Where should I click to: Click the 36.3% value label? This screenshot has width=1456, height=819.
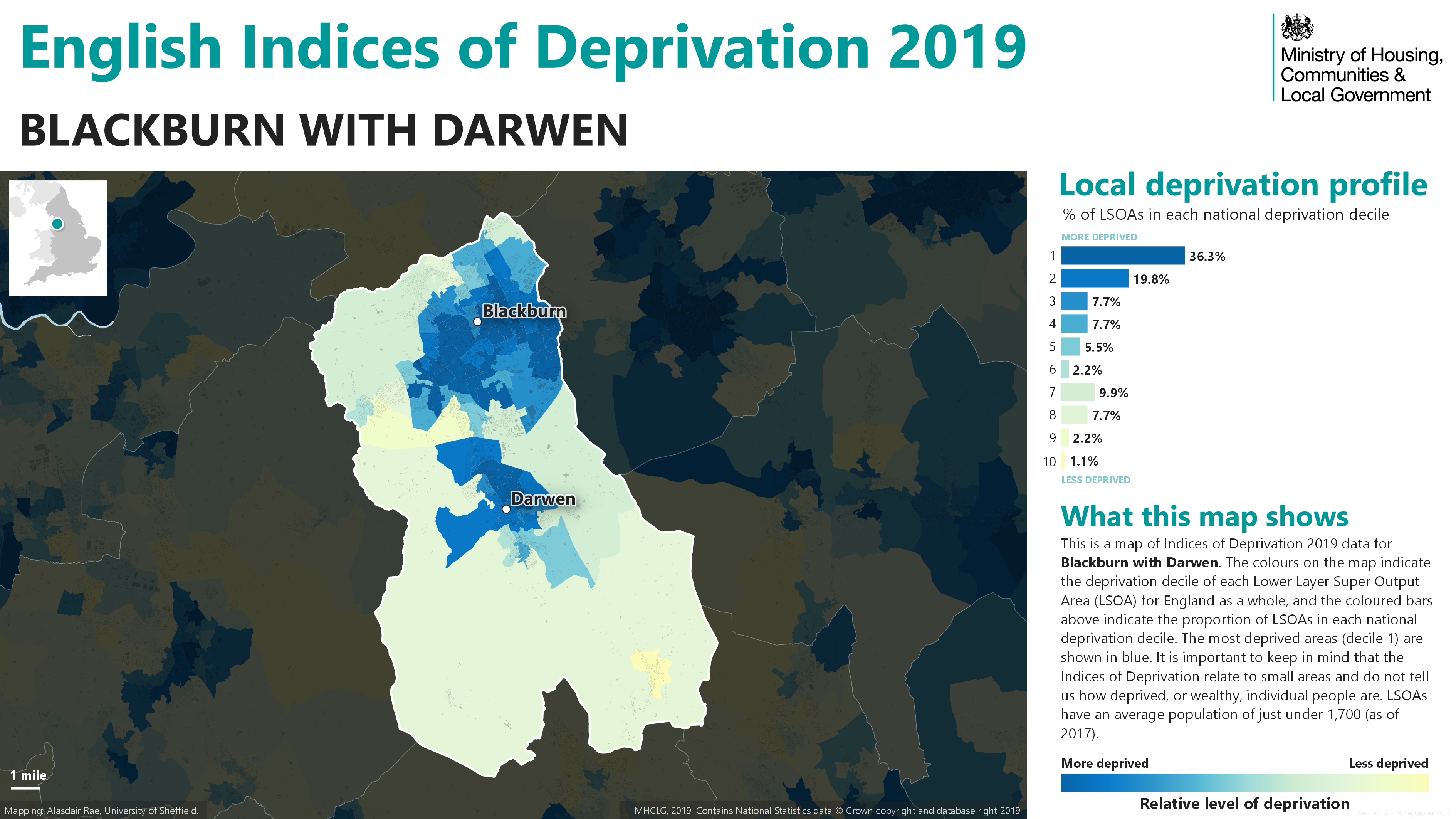click(x=1207, y=257)
